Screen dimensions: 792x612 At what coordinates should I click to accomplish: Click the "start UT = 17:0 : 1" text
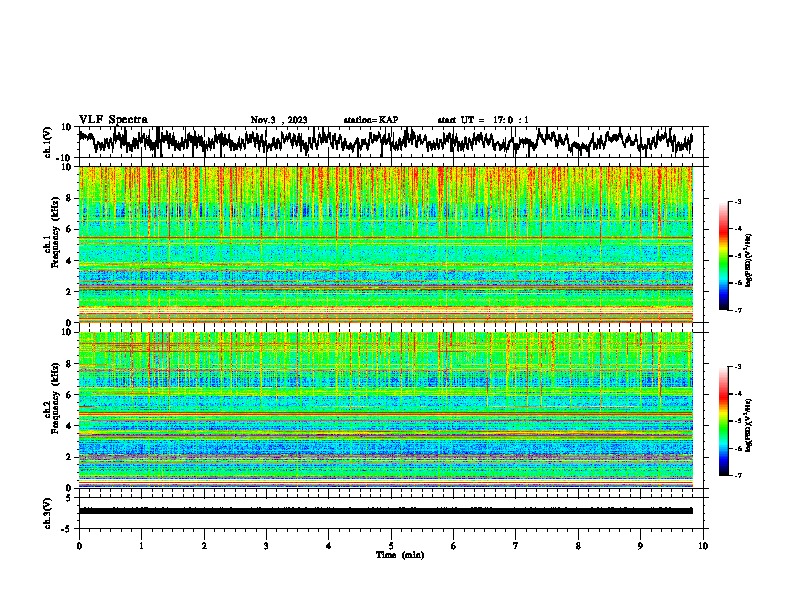483,120
